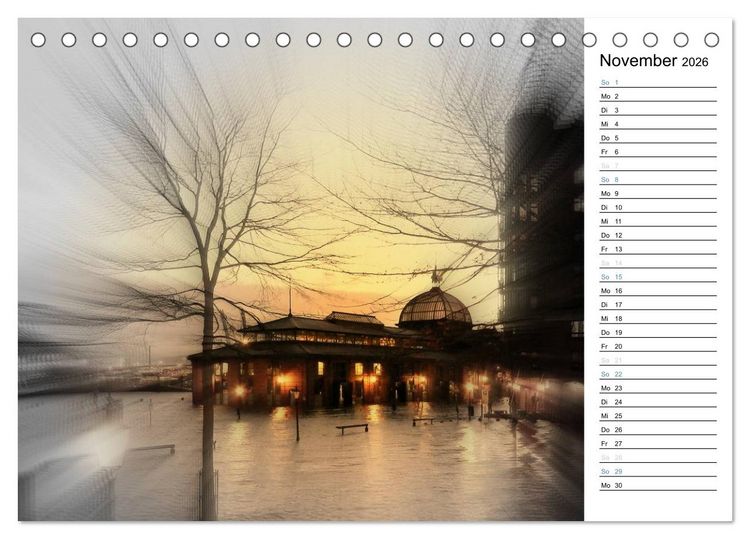Click the 'Mo 23' date entry
The width and height of the screenshot is (750, 539).
pyautogui.click(x=658, y=387)
